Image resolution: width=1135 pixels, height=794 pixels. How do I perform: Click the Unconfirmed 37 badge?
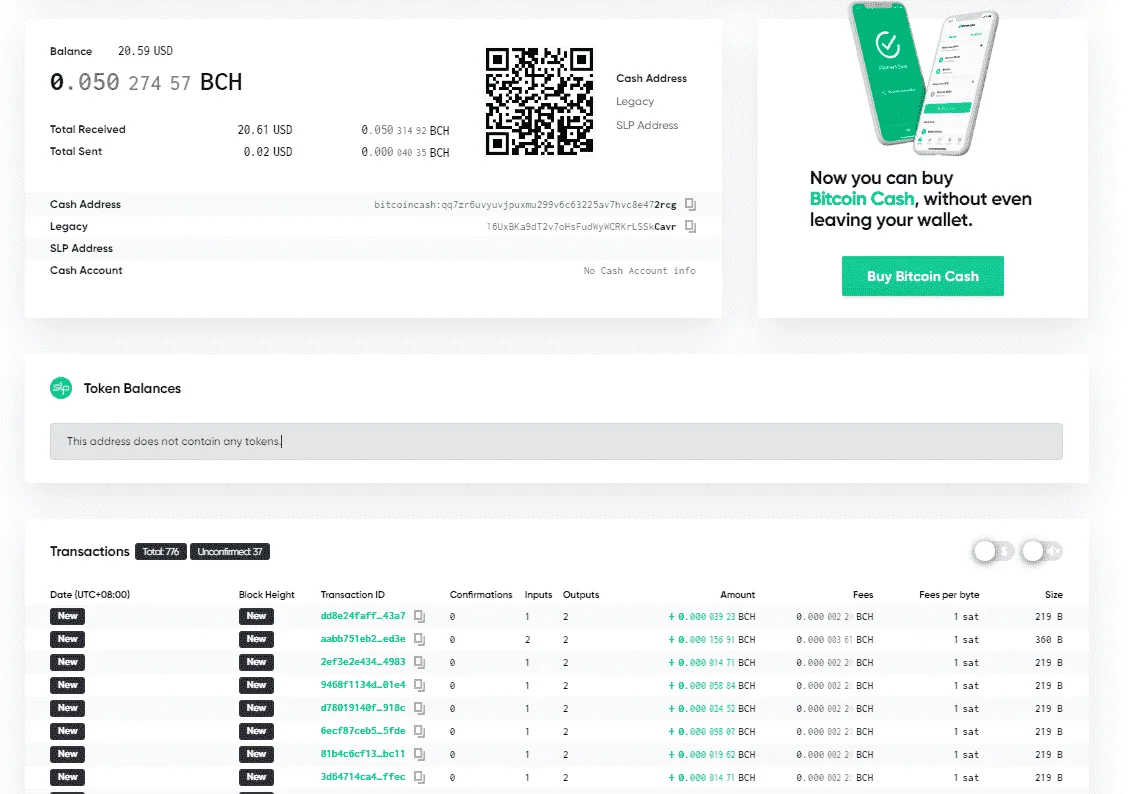pos(229,552)
